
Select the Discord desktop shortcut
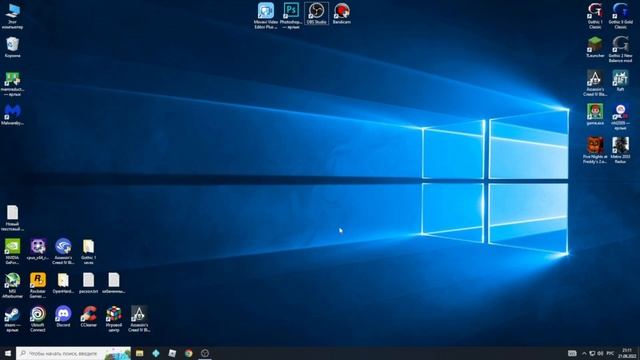63,317
